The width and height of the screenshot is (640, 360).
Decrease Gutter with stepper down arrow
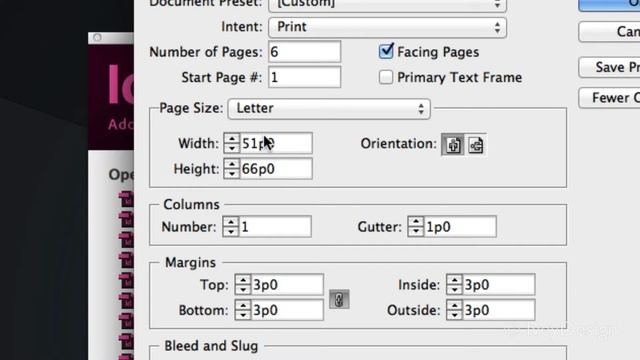(416, 232)
